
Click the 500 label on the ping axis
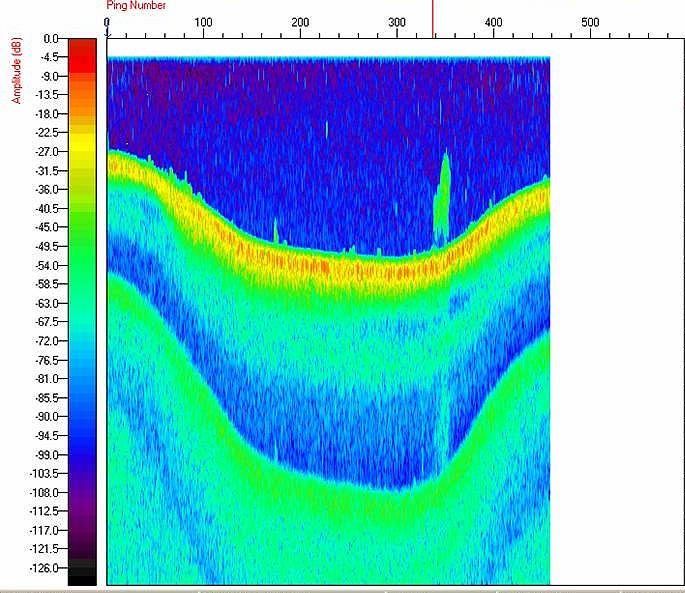[x=590, y=21]
